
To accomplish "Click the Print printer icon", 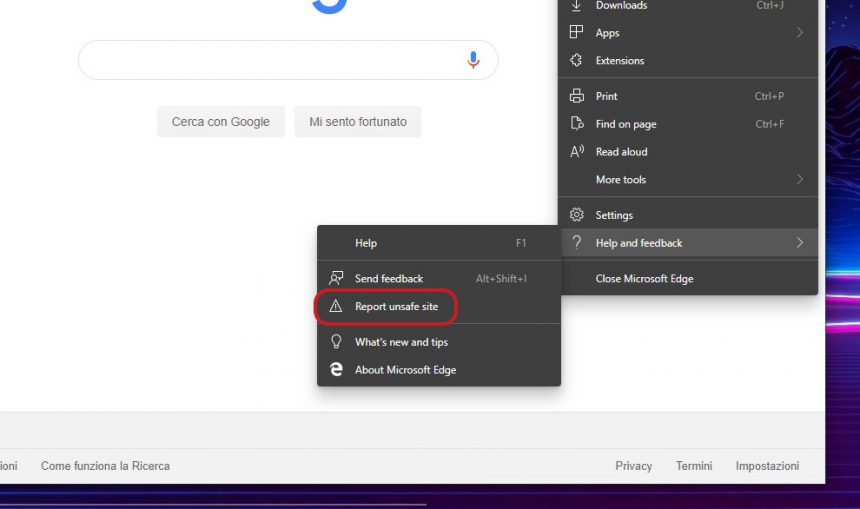I will pyautogui.click(x=576, y=96).
